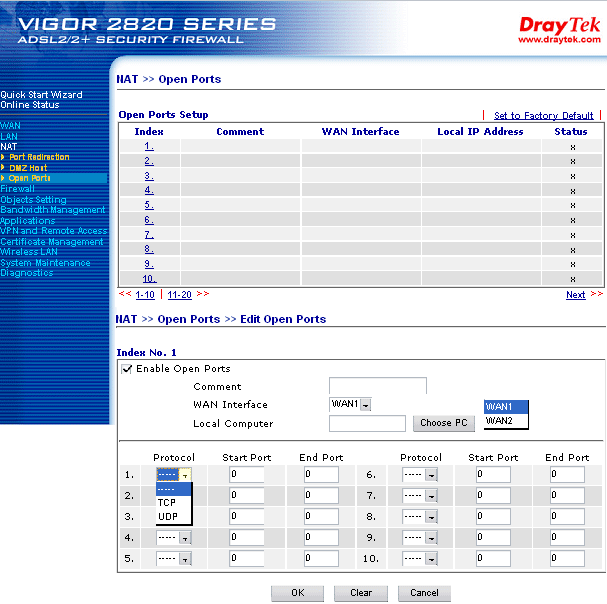Click Start Port field for row 3

(x=247, y=516)
